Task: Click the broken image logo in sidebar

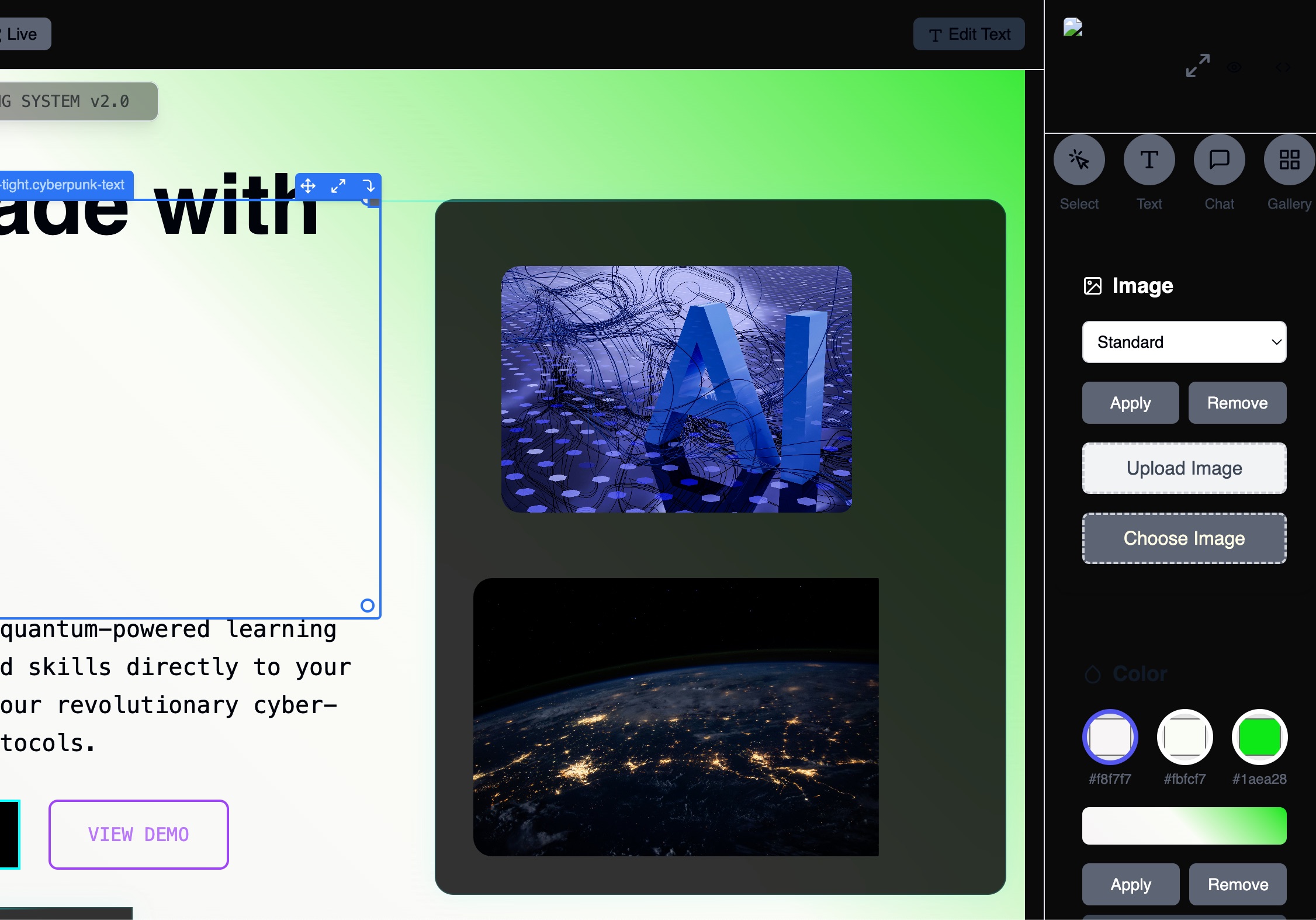Action: [x=1073, y=27]
